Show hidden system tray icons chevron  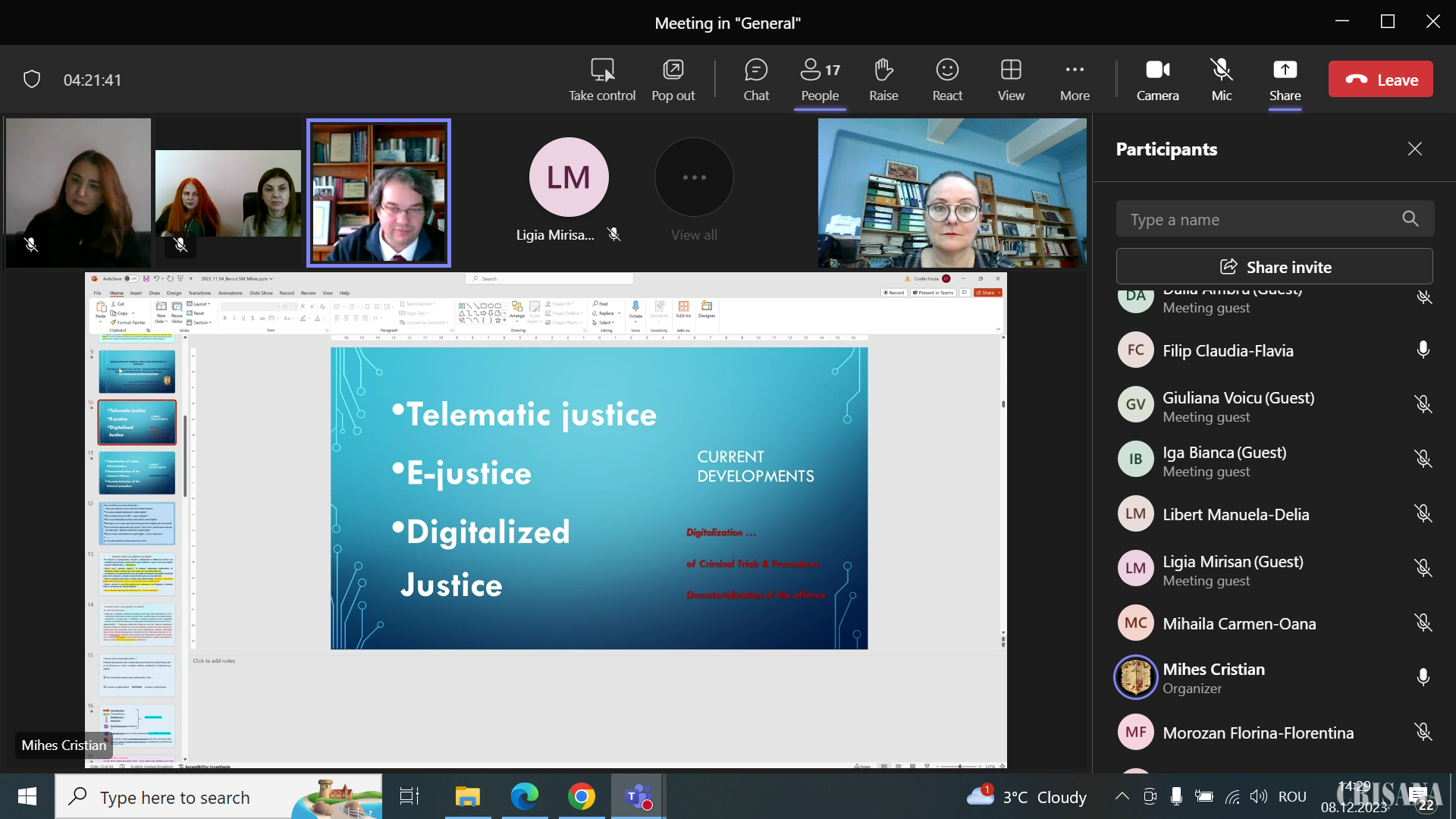point(1122,796)
